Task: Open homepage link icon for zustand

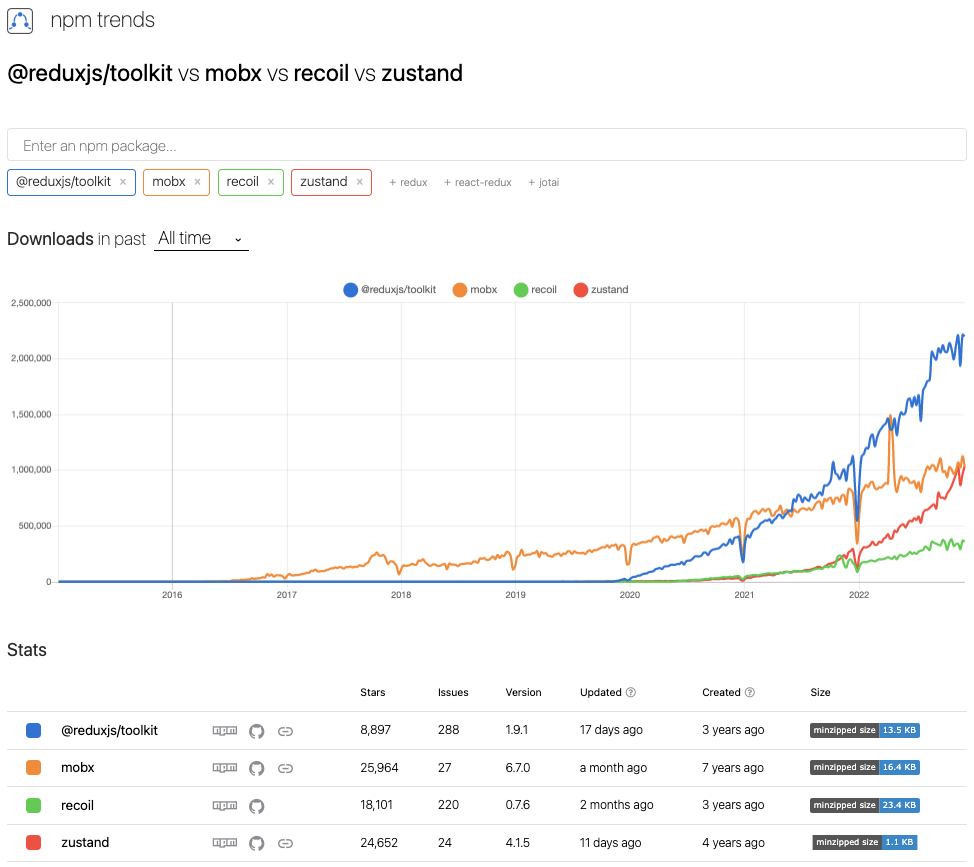Action: point(285,843)
